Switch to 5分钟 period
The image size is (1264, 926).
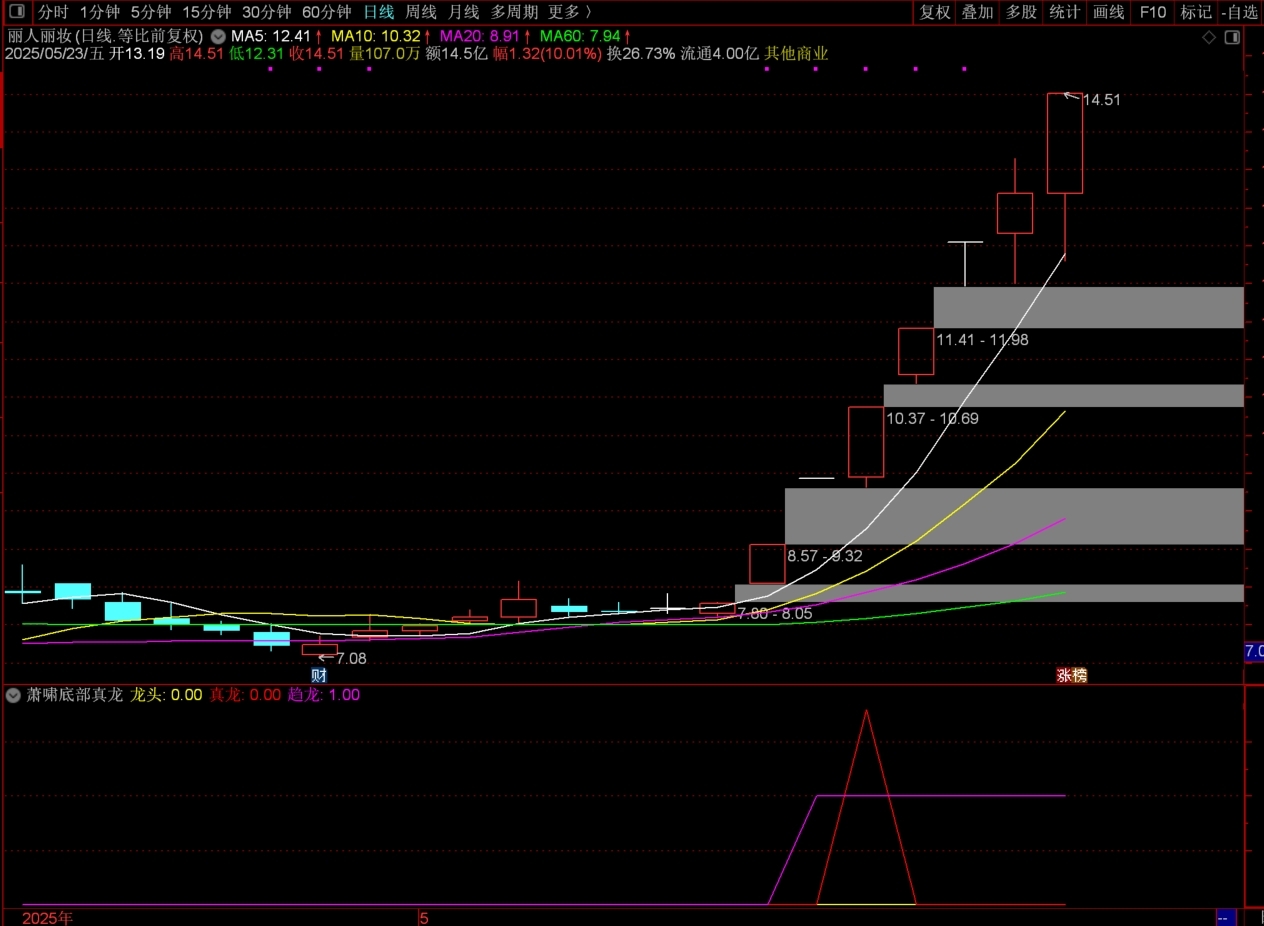pyautogui.click(x=151, y=12)
